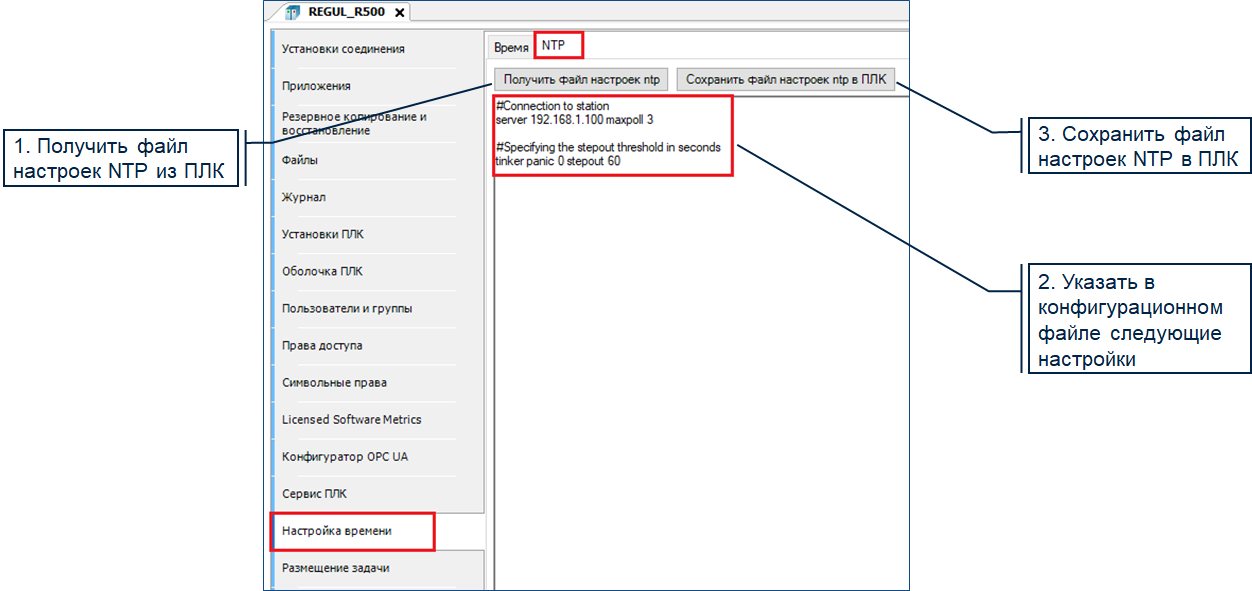Select Оболочка ПЛК in sidebar
1252x591 pixels.
(322, 271)
